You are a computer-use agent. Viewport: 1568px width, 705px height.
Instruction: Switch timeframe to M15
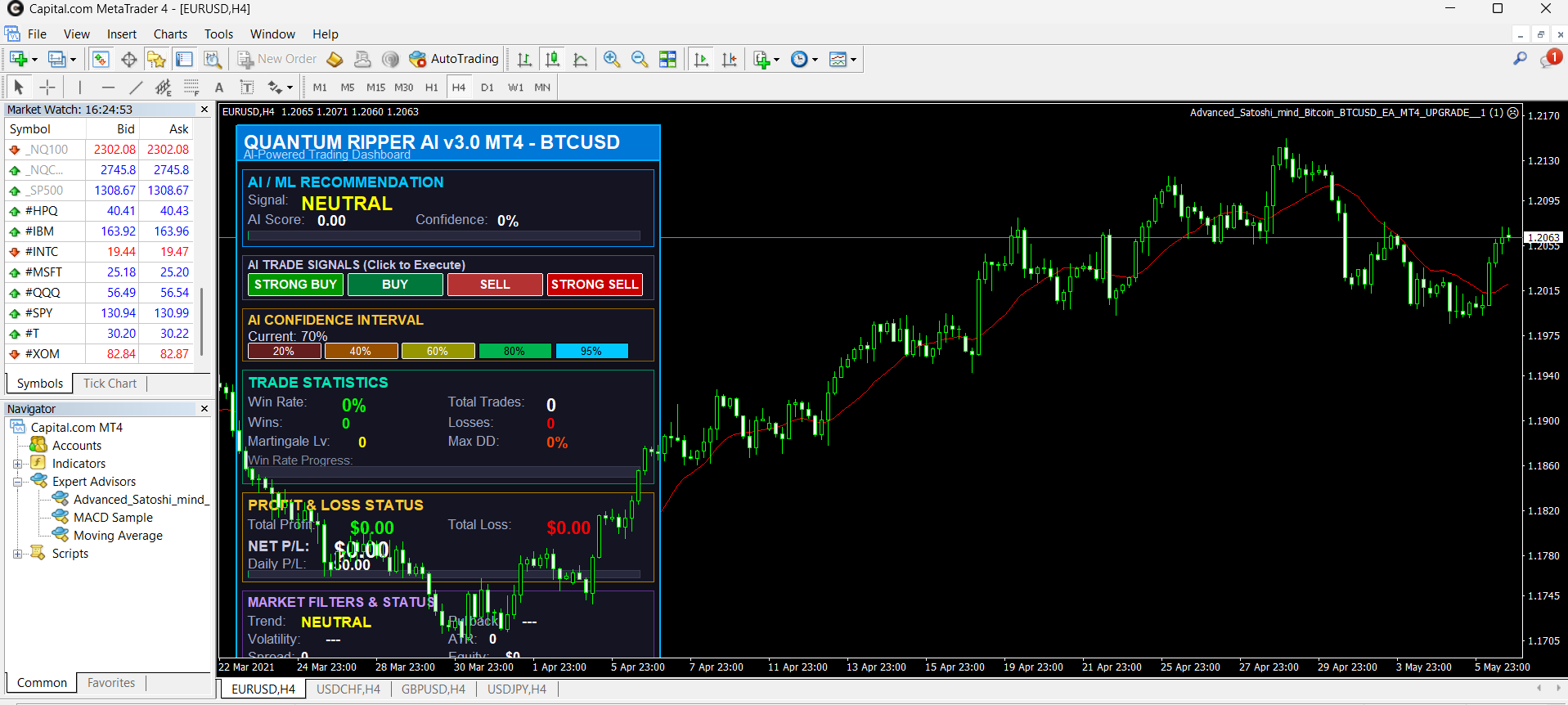376,88
